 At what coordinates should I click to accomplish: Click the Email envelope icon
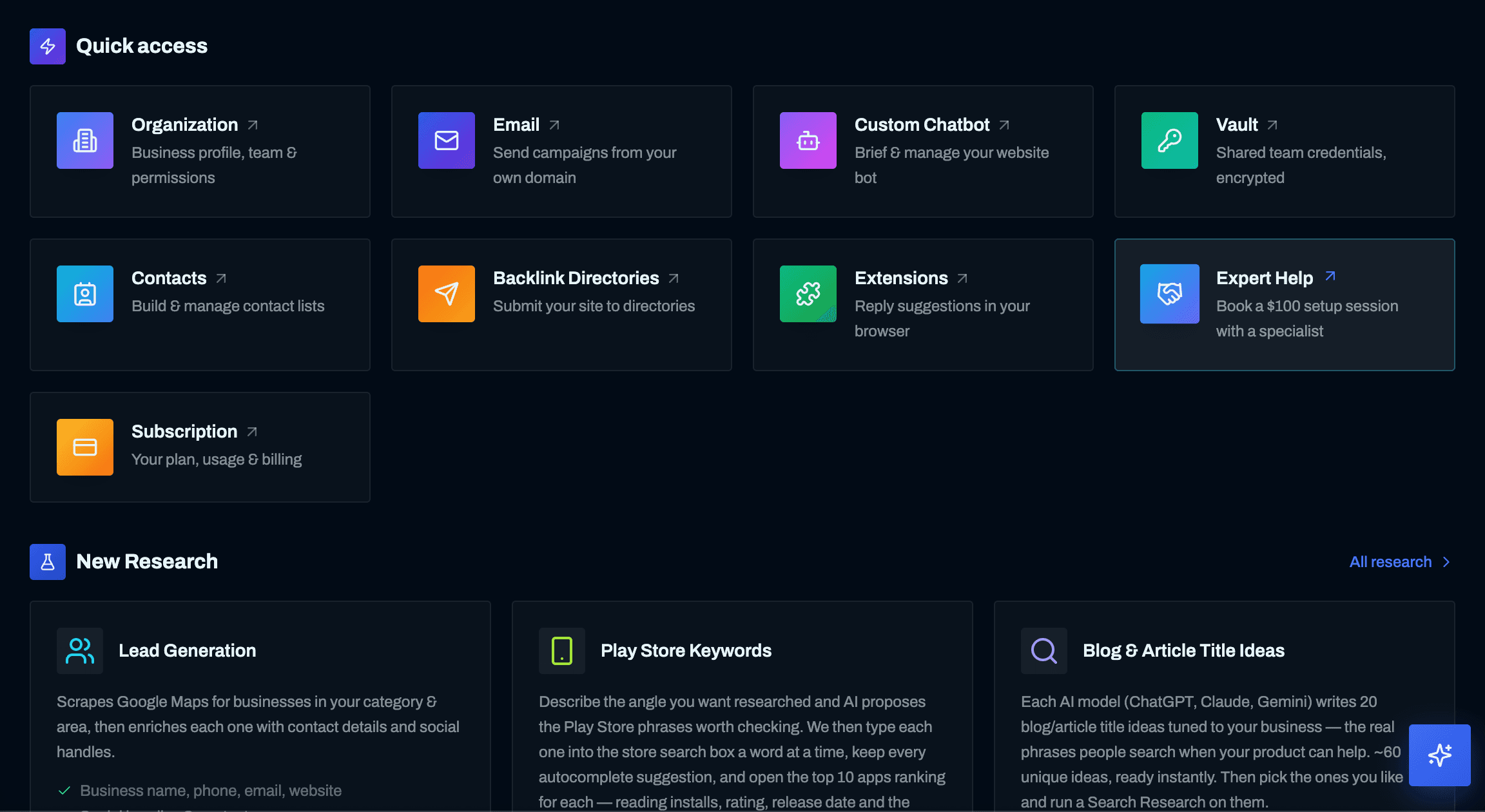[447, 140]
